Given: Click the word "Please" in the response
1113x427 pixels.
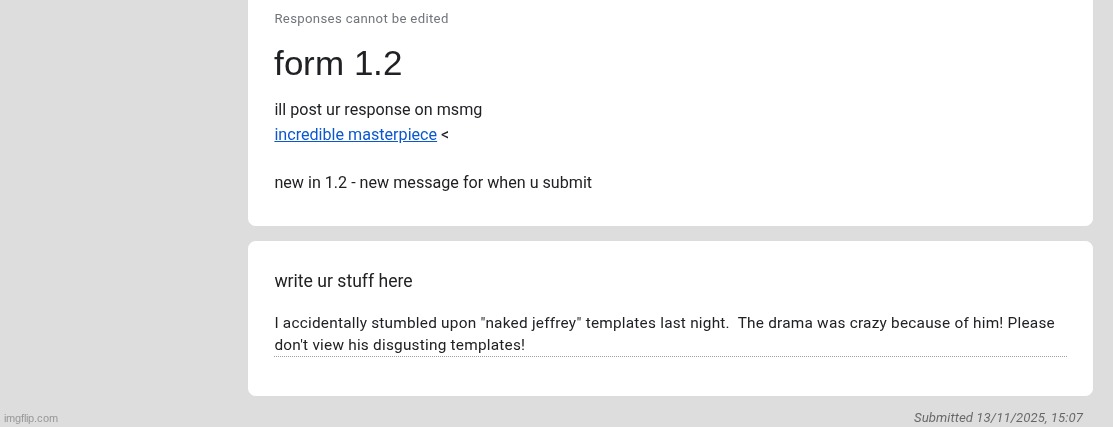Looking at the screenshot, I should 1031,323.
